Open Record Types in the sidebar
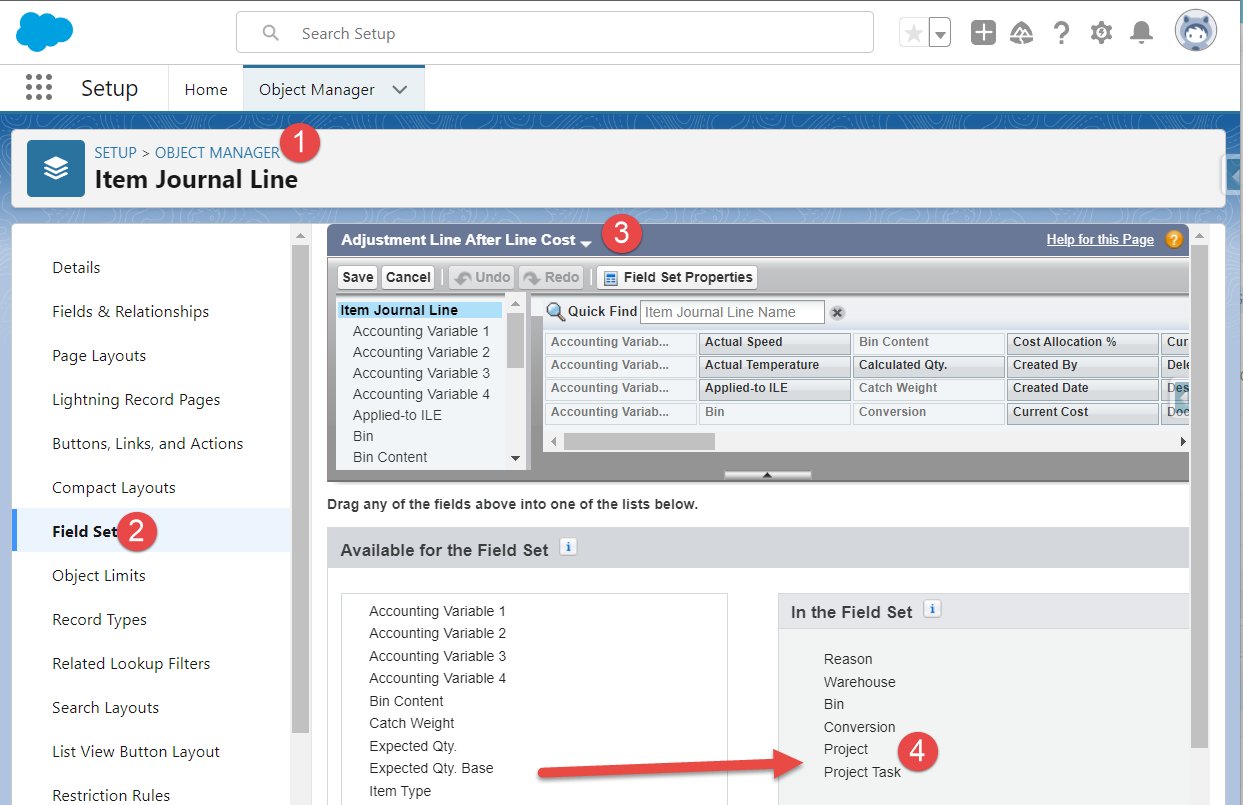 (x=99, y=619)
